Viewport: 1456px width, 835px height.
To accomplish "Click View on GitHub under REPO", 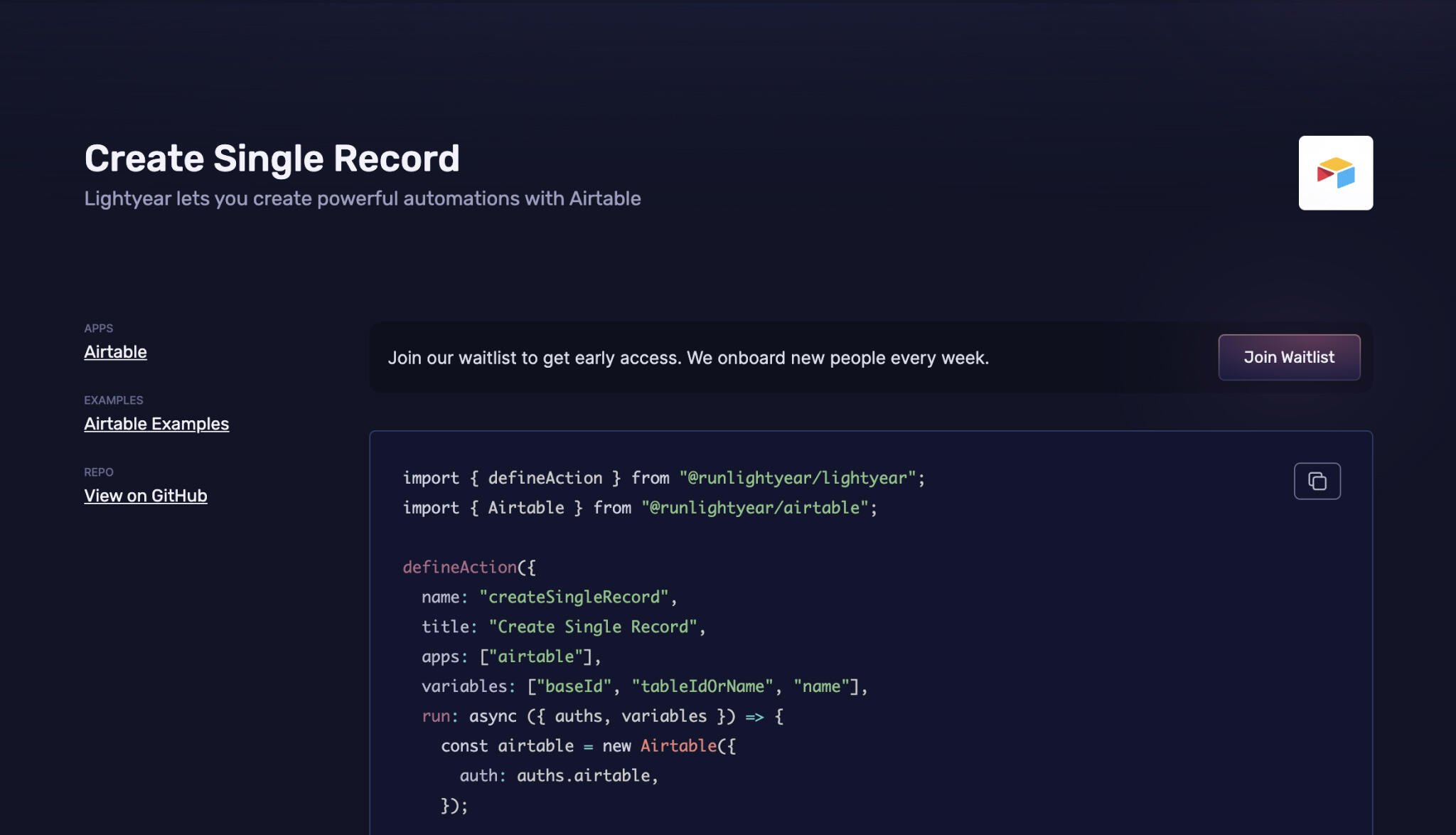I will (145, 495).
